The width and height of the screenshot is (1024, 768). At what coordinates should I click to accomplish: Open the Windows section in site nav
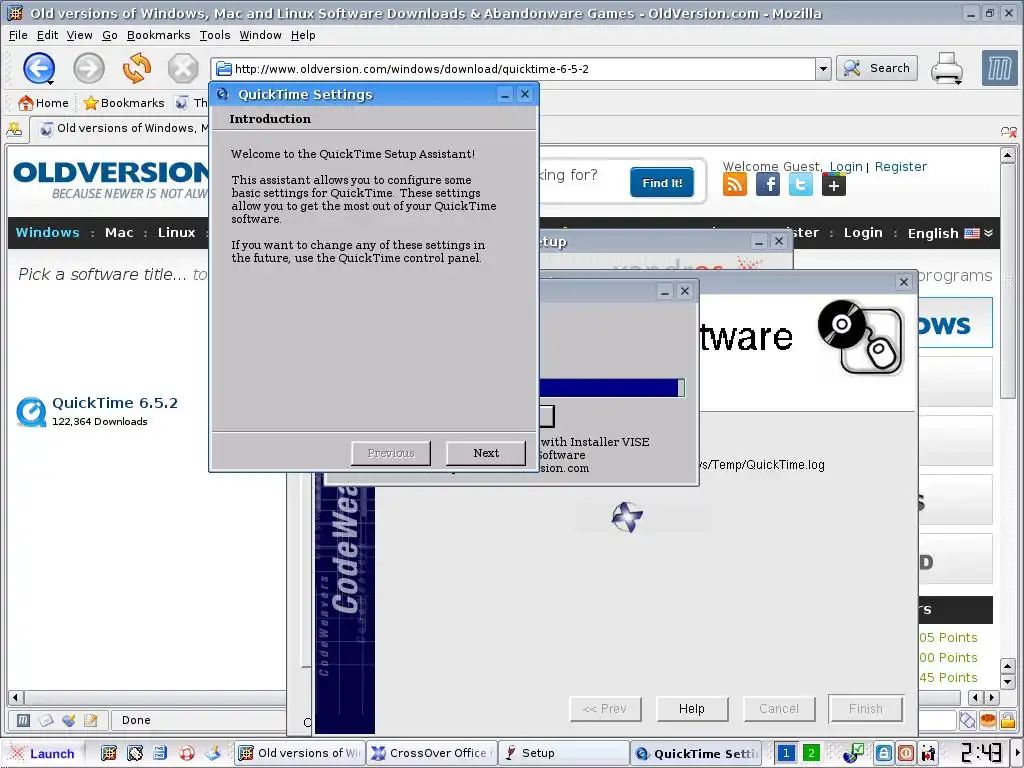tap(48, 232)
